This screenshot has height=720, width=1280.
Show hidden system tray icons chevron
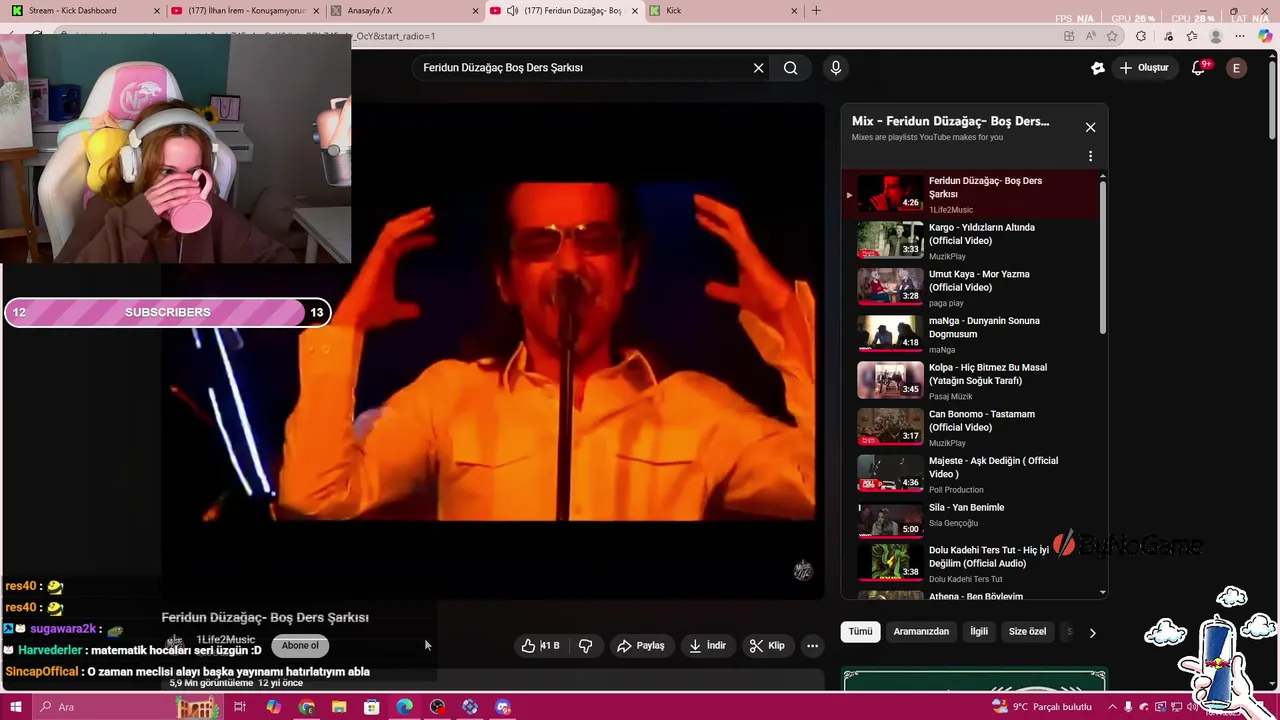(1112, 707)
